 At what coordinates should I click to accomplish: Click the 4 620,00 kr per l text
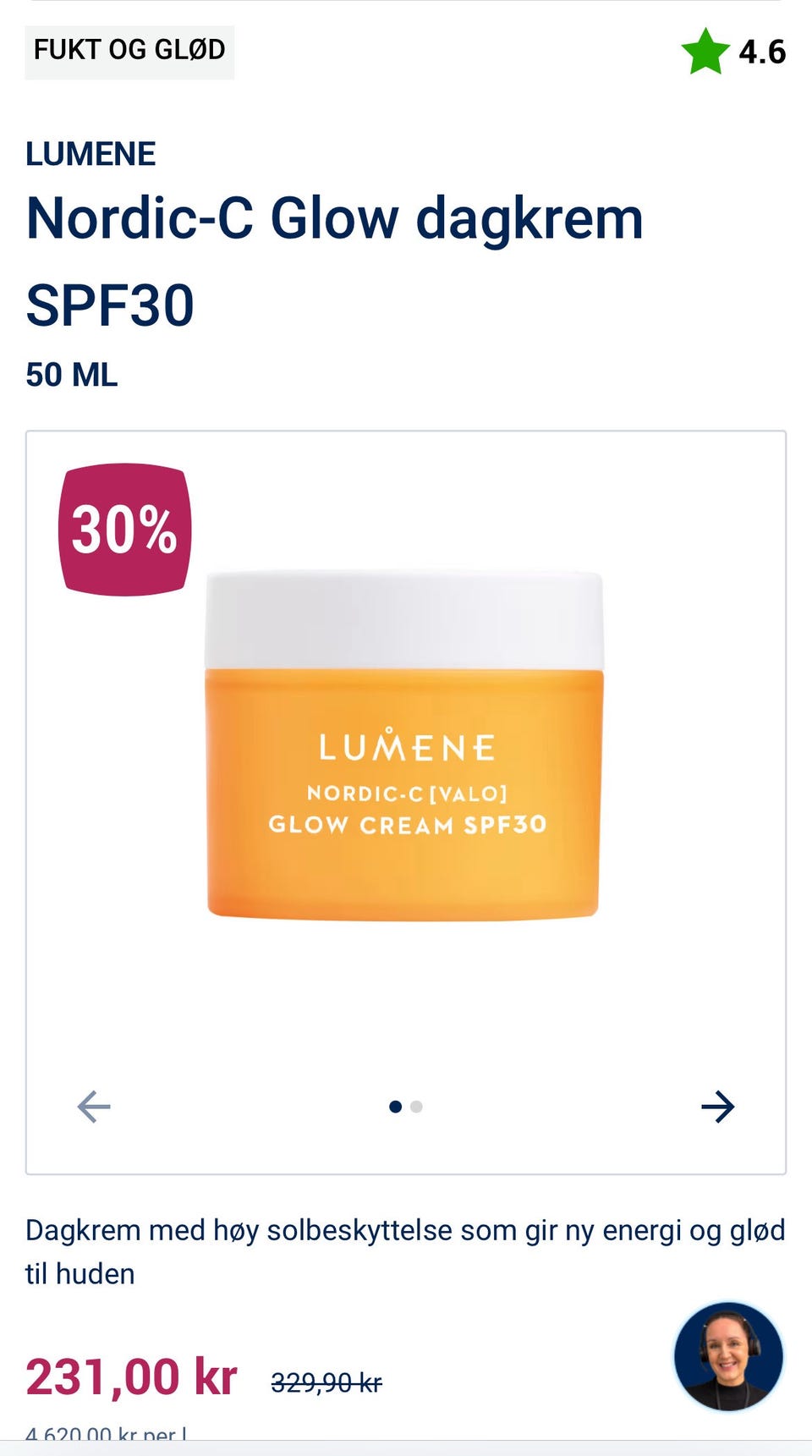tap(107, 1433)
